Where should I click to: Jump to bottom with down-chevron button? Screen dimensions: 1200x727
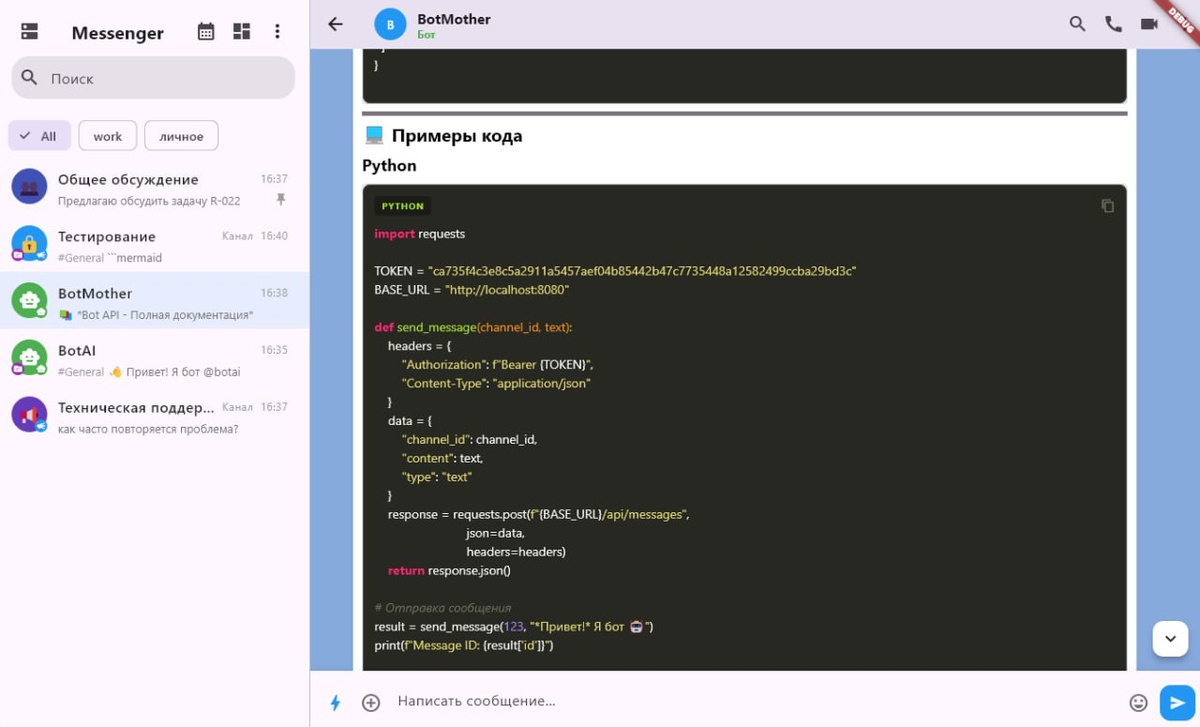[x=1170, y=639]
